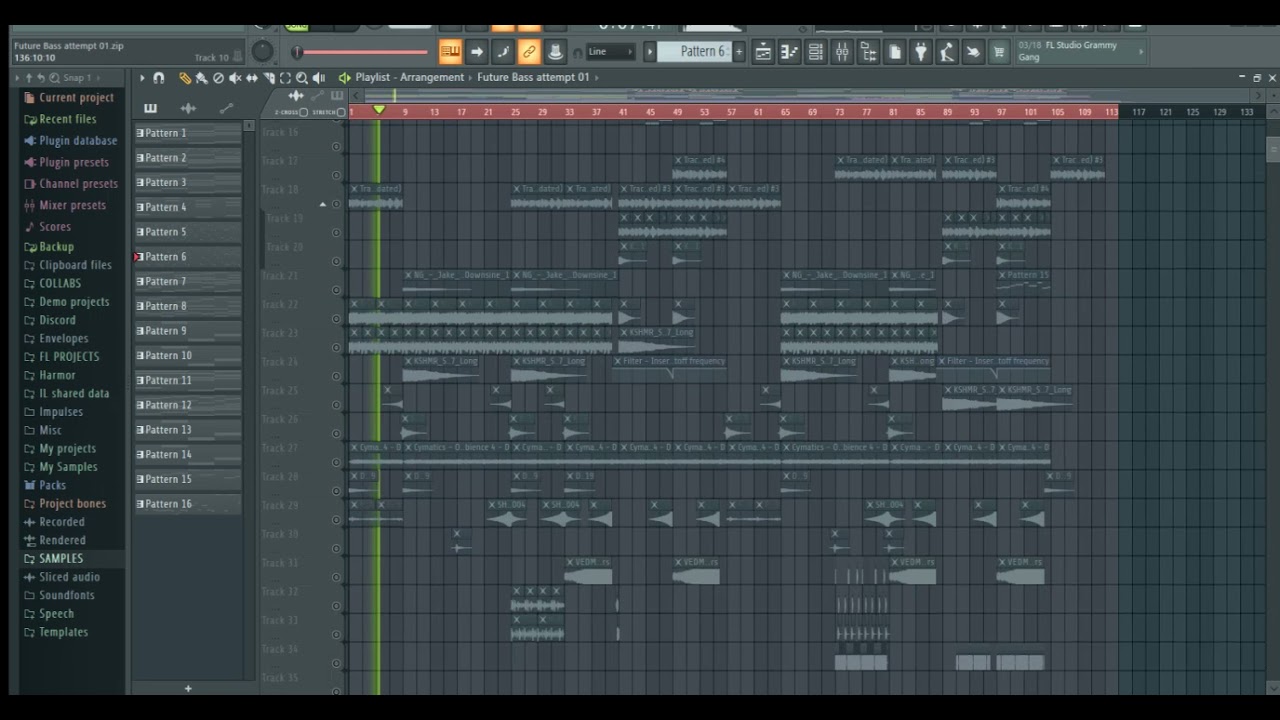This screenshot has width=1280, height=720.
Task: Click the green playhead marker on timeline
Action: pos(379,110)
